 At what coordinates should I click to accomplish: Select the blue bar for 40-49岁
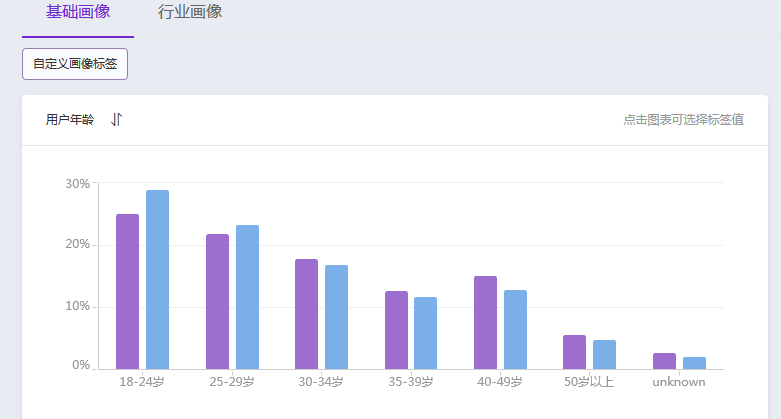[x=516, y=330]
